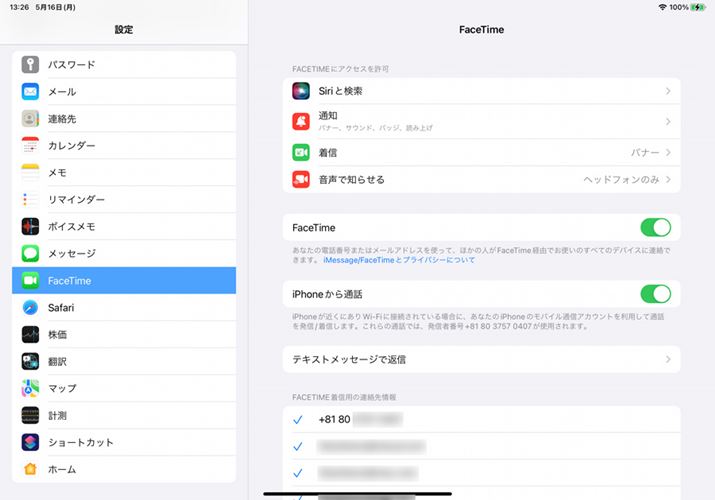Select ボイスメモ label in sidebar
This screenshot has height=500, width=715.
tap(72, 227)
